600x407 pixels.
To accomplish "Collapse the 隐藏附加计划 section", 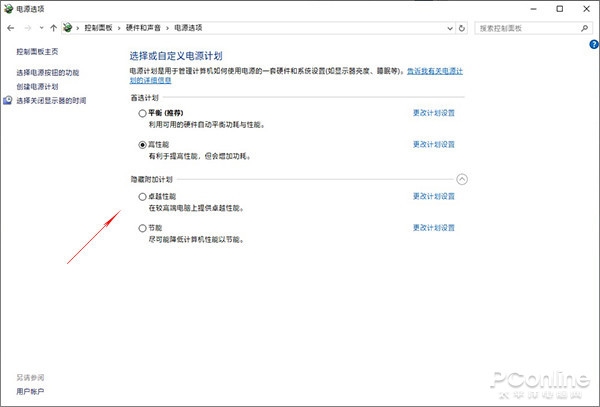I will 461,179.
